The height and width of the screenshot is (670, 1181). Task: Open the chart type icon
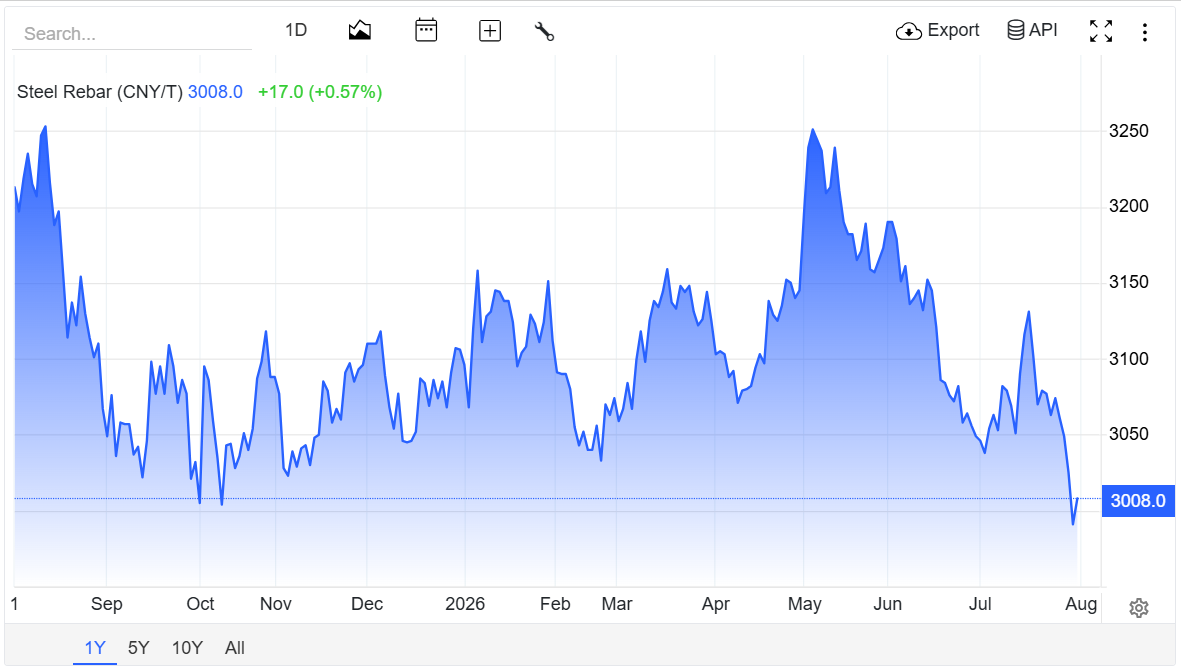coord(359,30)
